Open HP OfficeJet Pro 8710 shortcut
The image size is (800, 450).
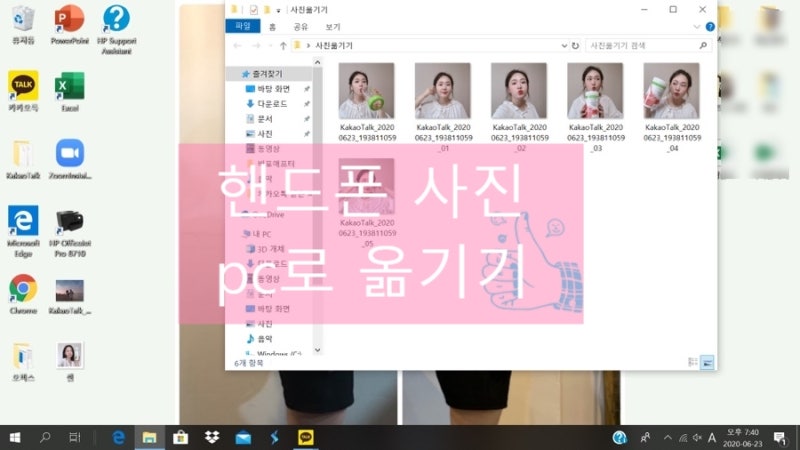click(69, 231)
